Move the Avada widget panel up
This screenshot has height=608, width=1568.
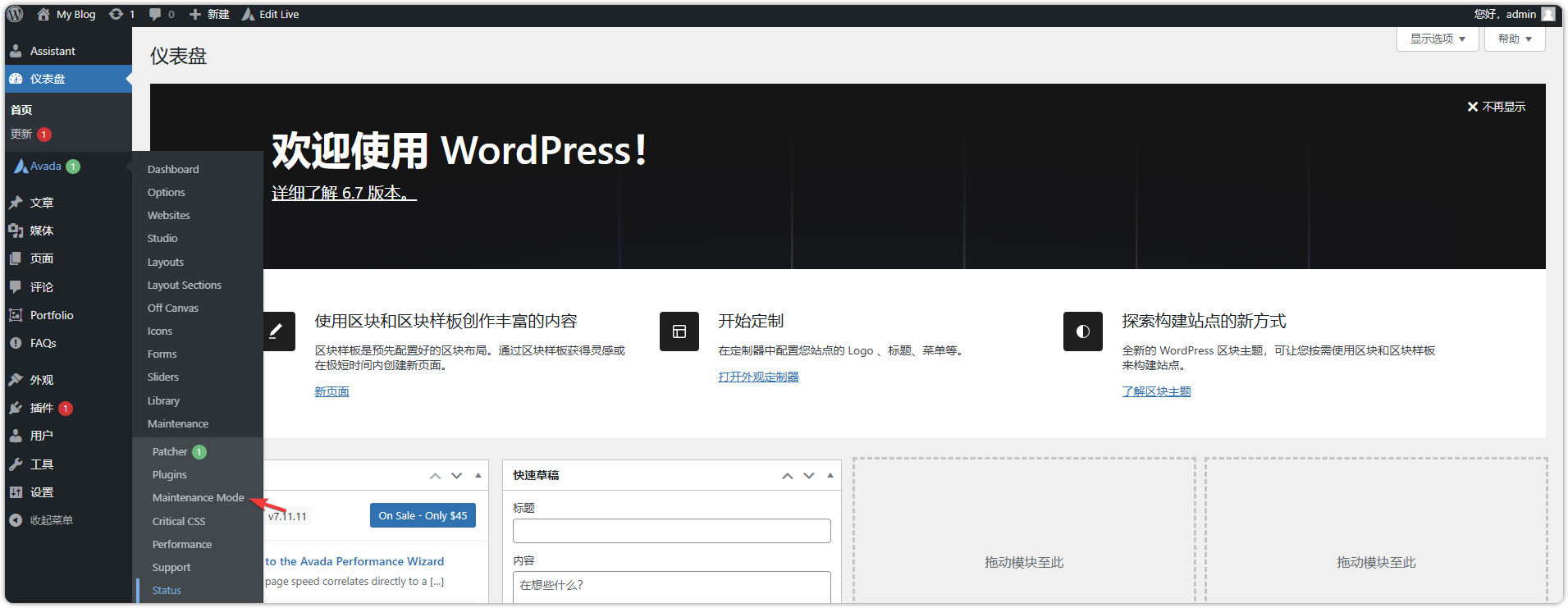[436, 476]
